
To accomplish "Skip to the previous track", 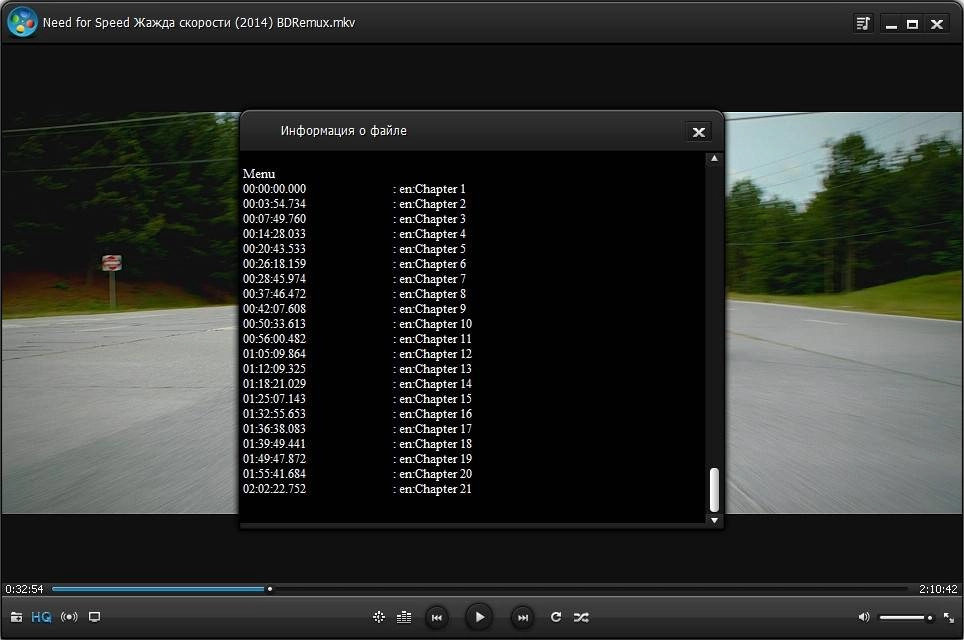I will tap(437, 617).
